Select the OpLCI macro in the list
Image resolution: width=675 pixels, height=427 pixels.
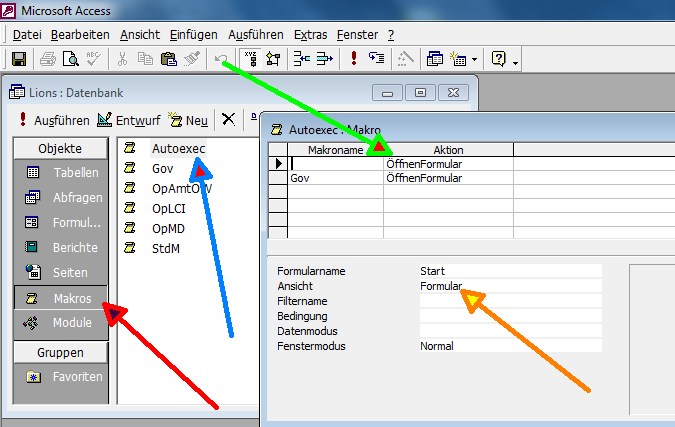[168, 208]
